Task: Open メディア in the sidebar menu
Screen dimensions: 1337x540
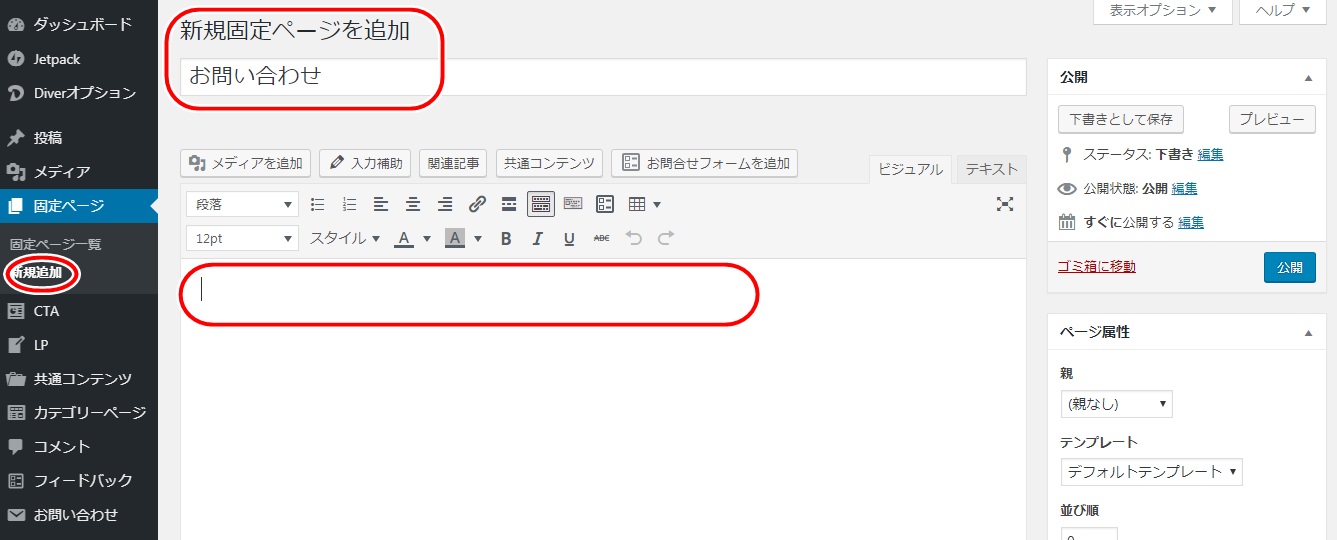Action: pos(62,172)
